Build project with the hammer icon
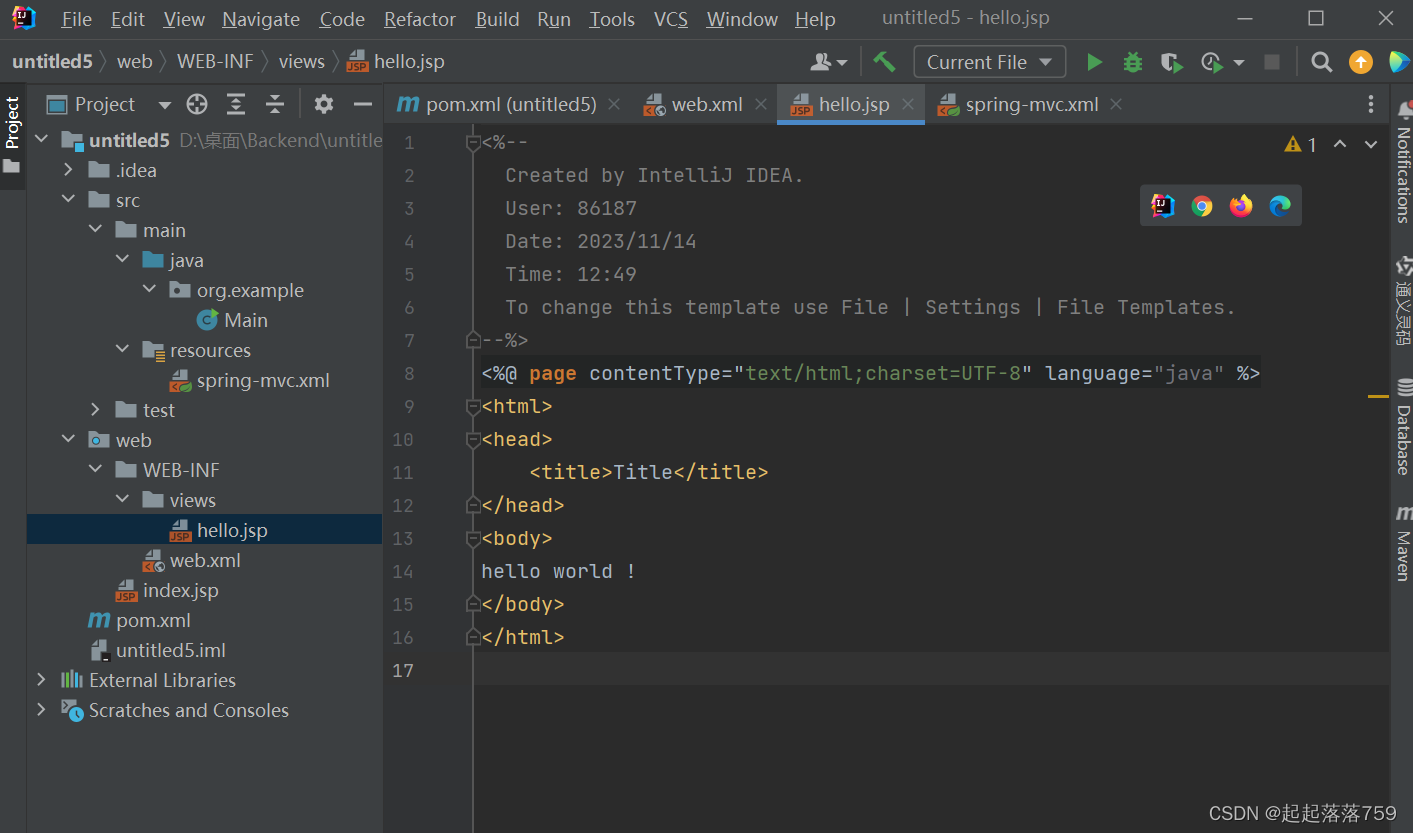Screen dimensions: 1413x833 [884, 62]
